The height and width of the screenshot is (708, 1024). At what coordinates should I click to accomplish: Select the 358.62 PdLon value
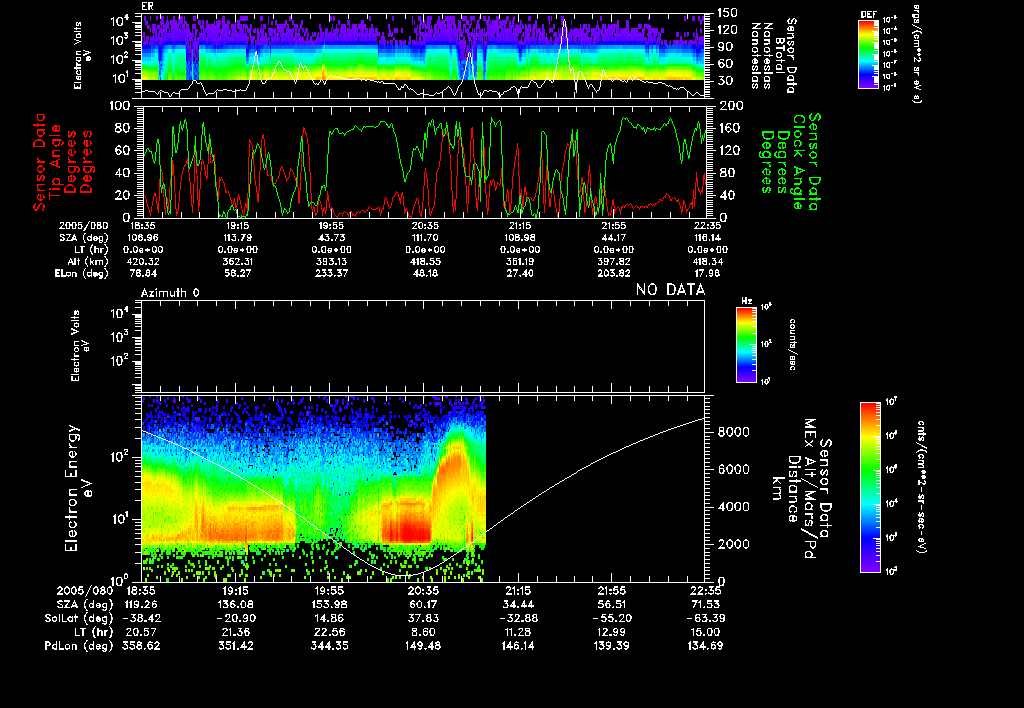142,645
